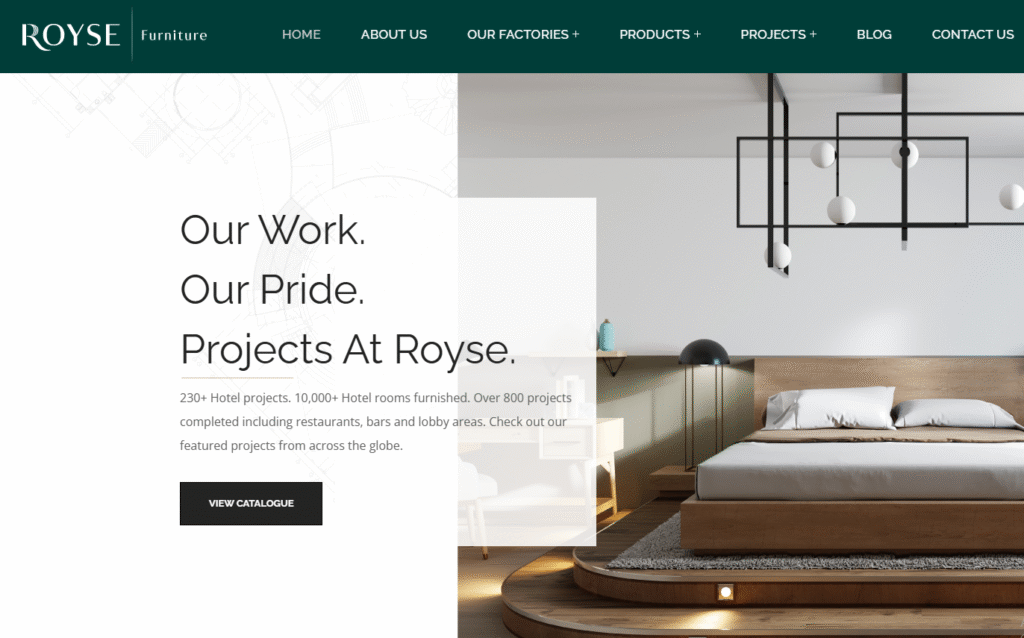Open the BLOG page
Image resolution: width=1024 pixels, height=638 pixels.
pyautogui.click(x=874, y=35)
